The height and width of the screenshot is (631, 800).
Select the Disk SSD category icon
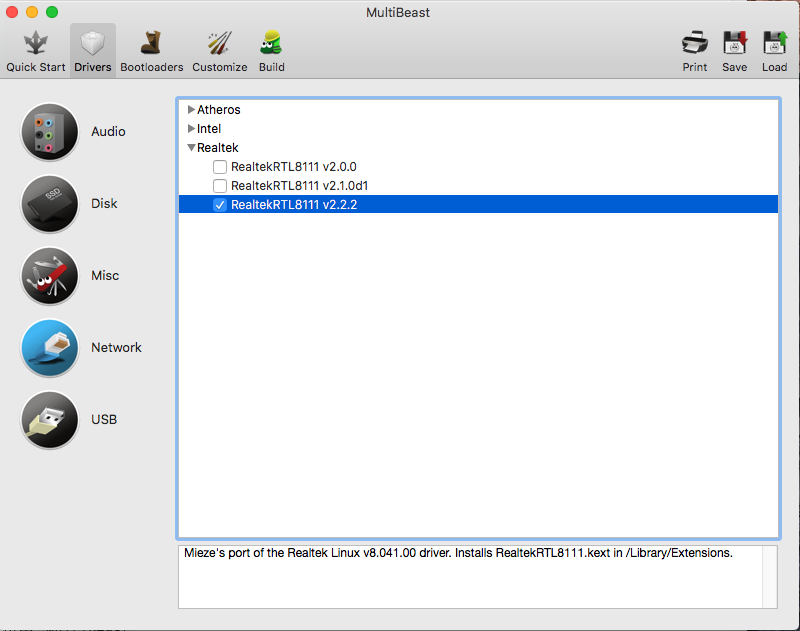pos(49,204)
